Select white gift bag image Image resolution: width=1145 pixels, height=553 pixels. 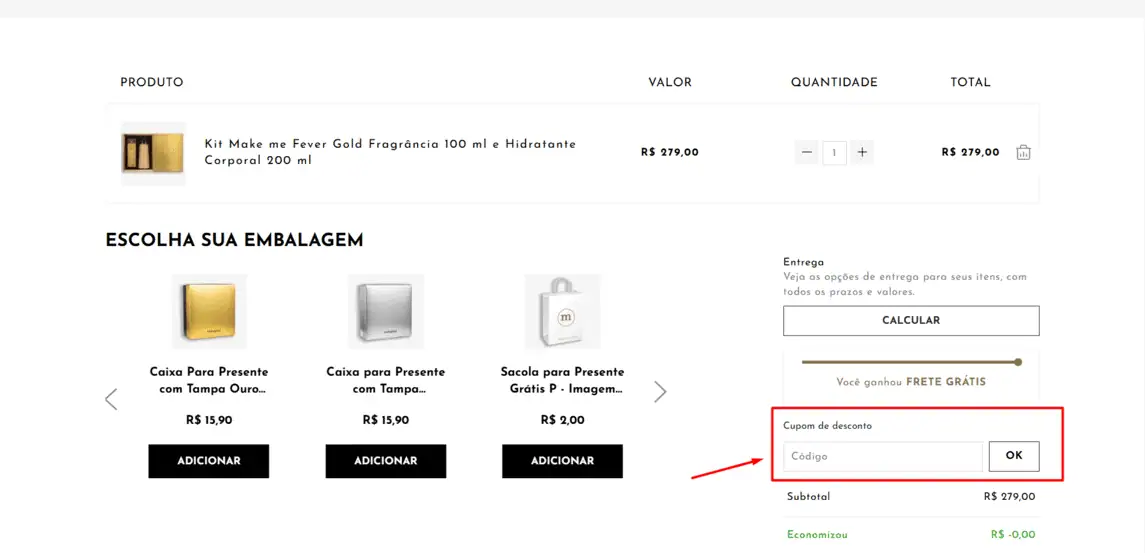point(562,311)
